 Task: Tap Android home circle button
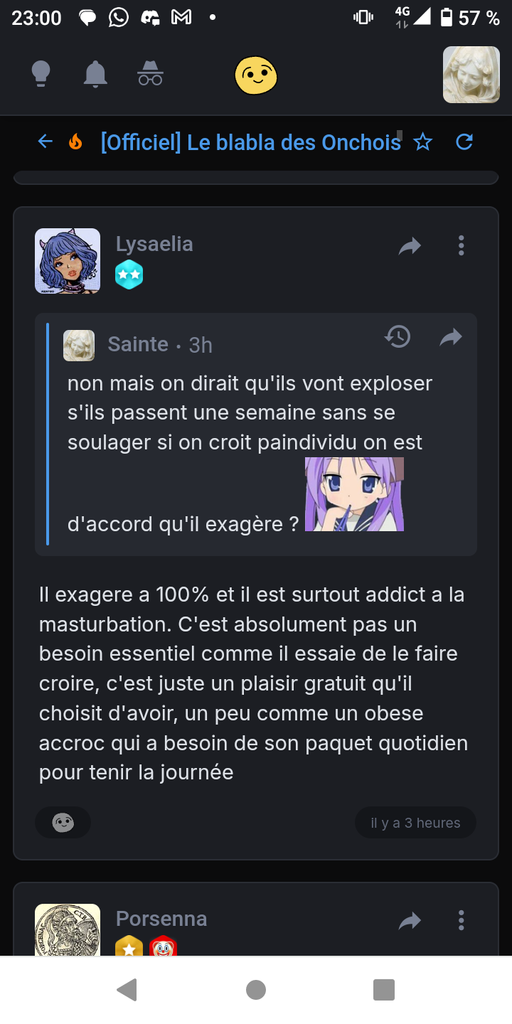tap(256, 990)
